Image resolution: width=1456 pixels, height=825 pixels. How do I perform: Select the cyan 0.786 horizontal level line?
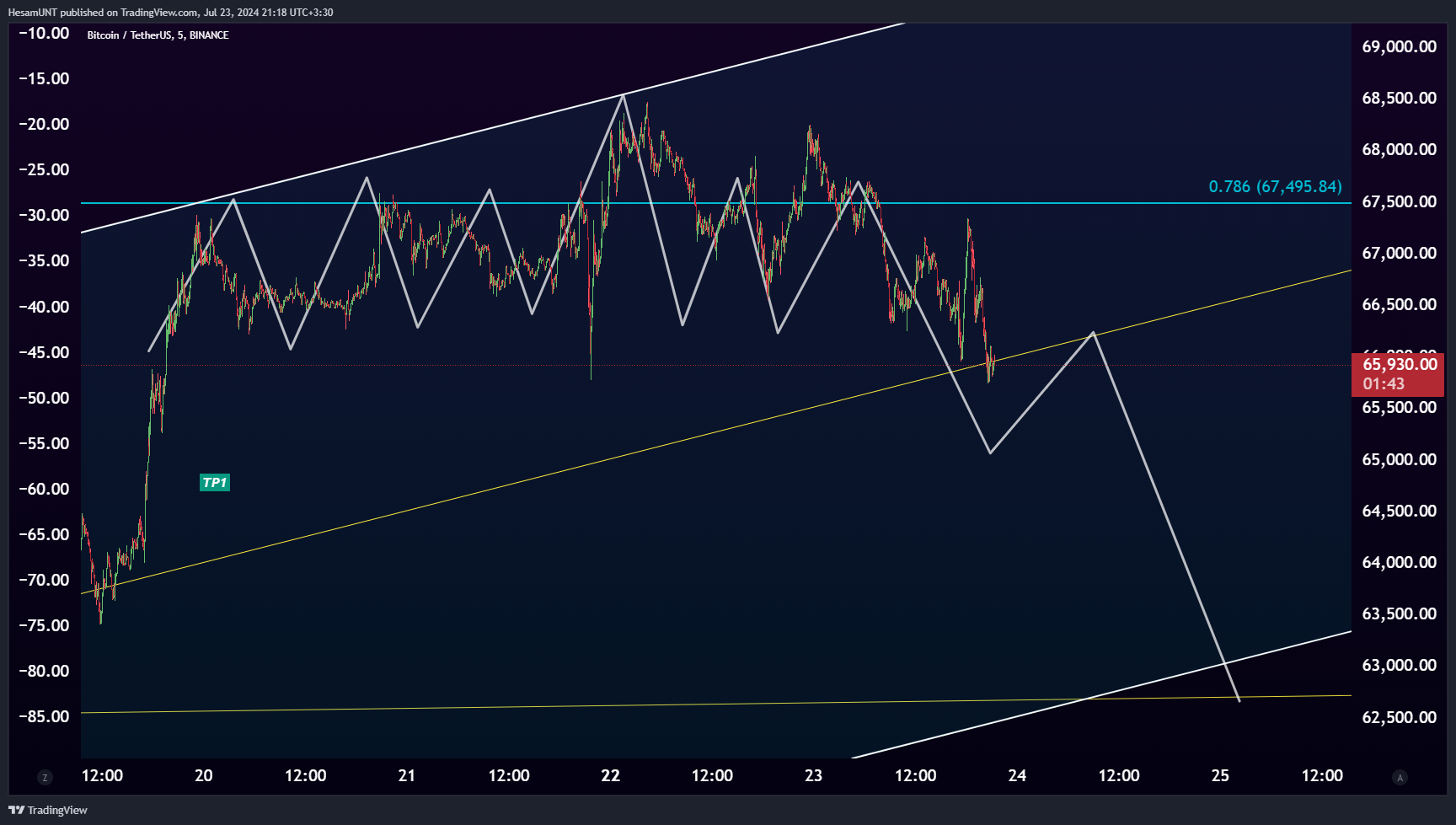tap(716, 203)
